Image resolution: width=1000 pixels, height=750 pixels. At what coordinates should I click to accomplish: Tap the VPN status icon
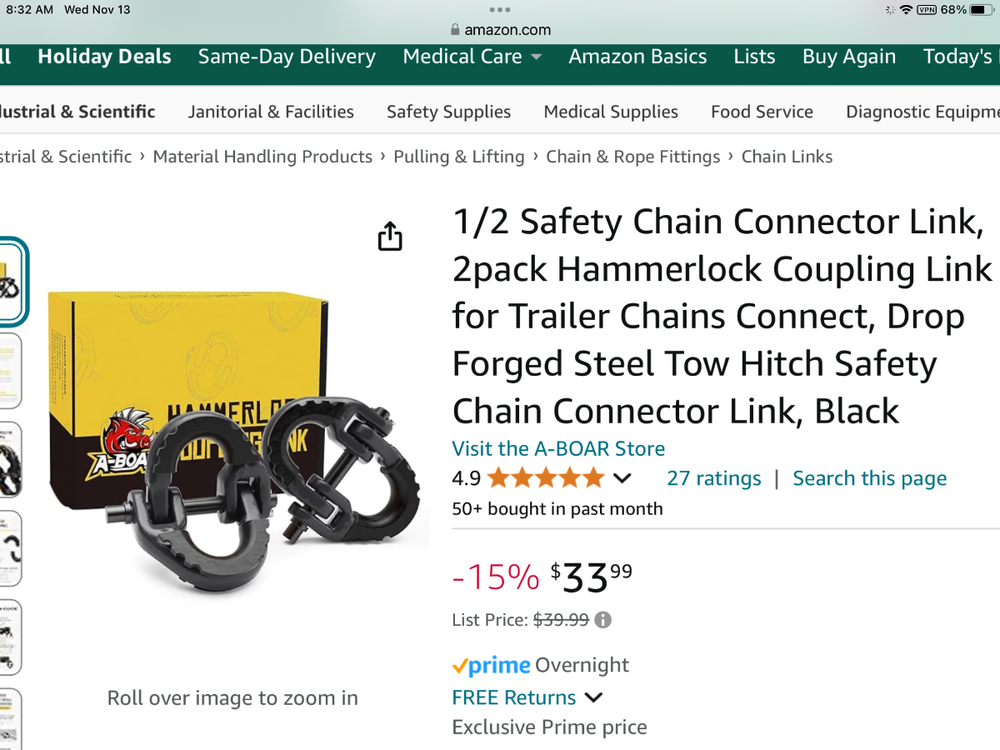[925, 10]
